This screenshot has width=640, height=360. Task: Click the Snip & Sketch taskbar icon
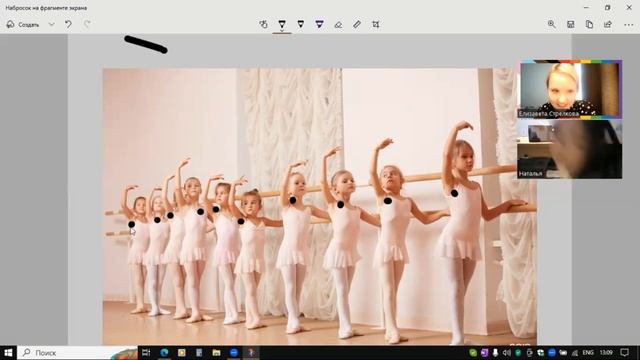251,353
